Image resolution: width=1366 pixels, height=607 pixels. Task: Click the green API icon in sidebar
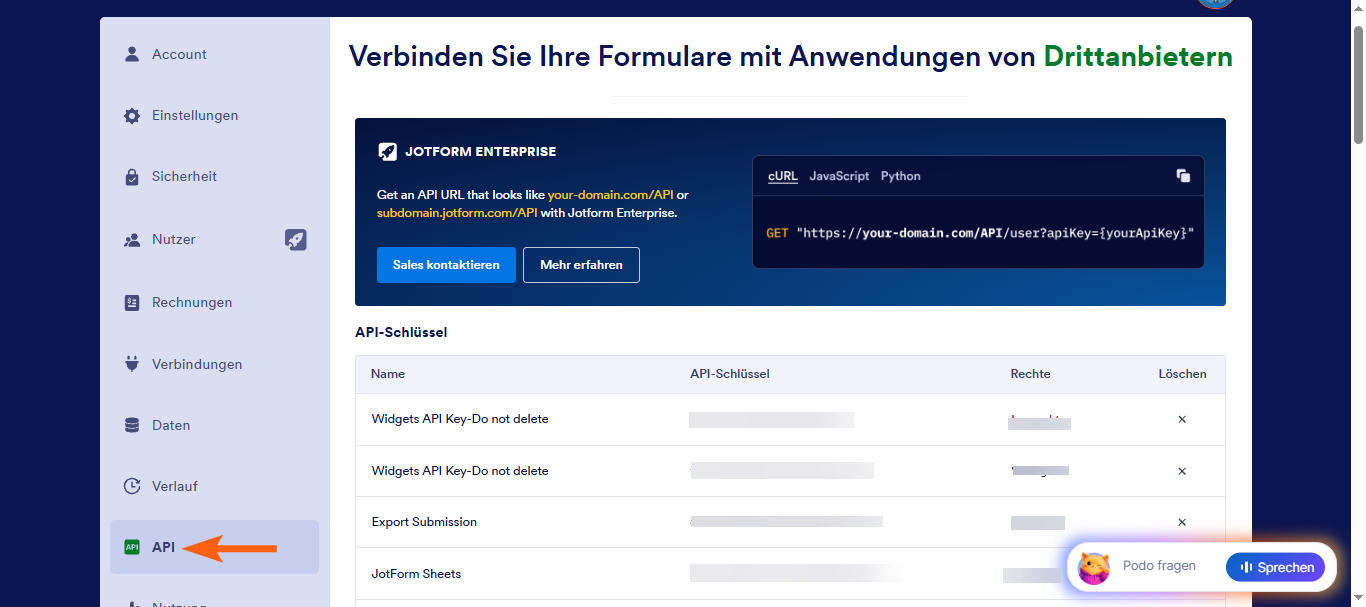click(132, 547)
